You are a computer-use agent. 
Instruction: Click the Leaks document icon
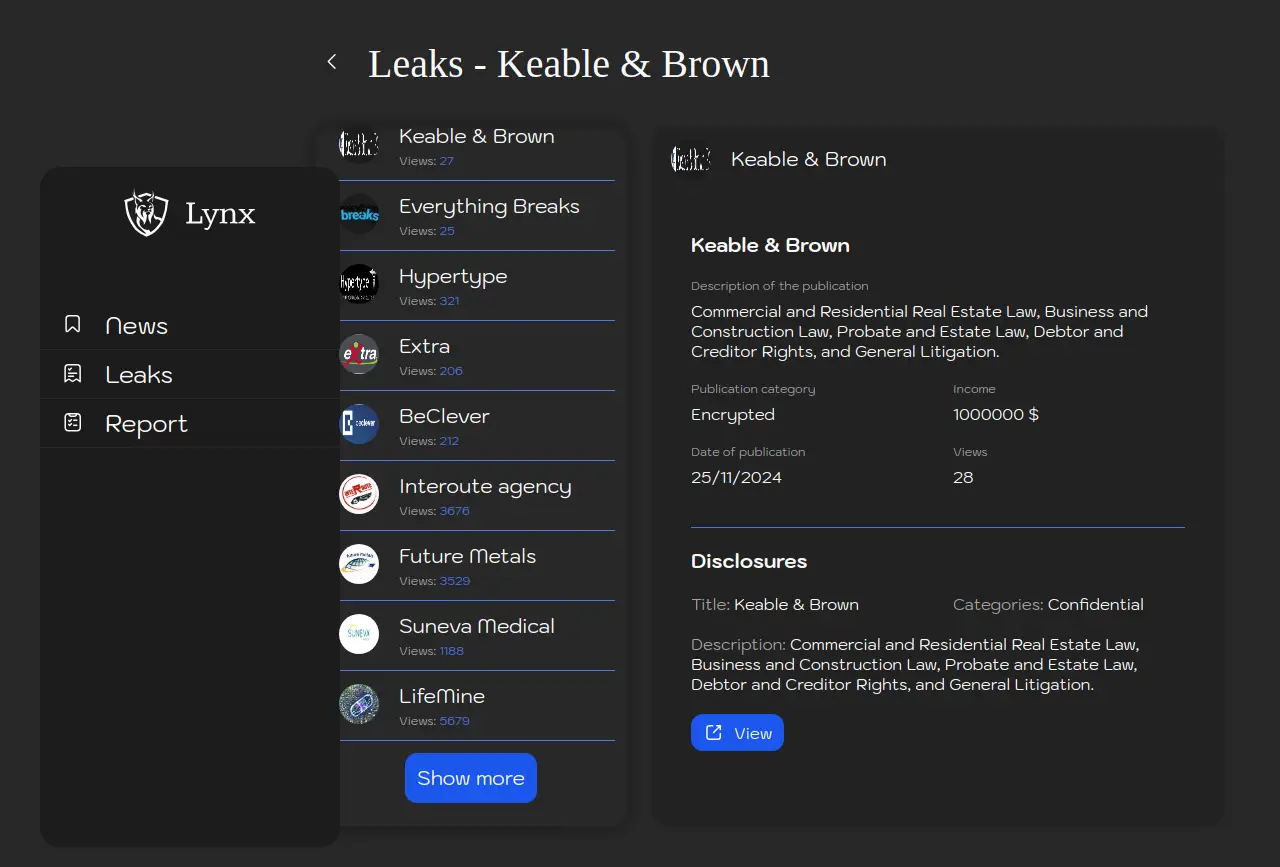73,374
